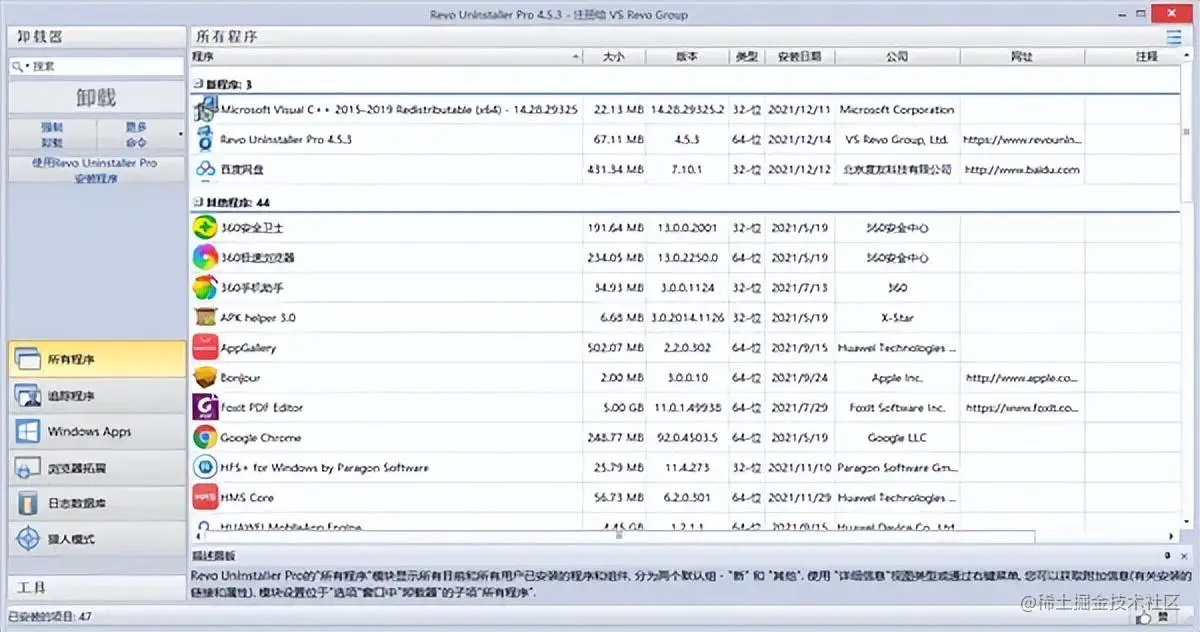
Task: Open the 浏览器拓展 sidebar tab
Action: coord(97,467)
